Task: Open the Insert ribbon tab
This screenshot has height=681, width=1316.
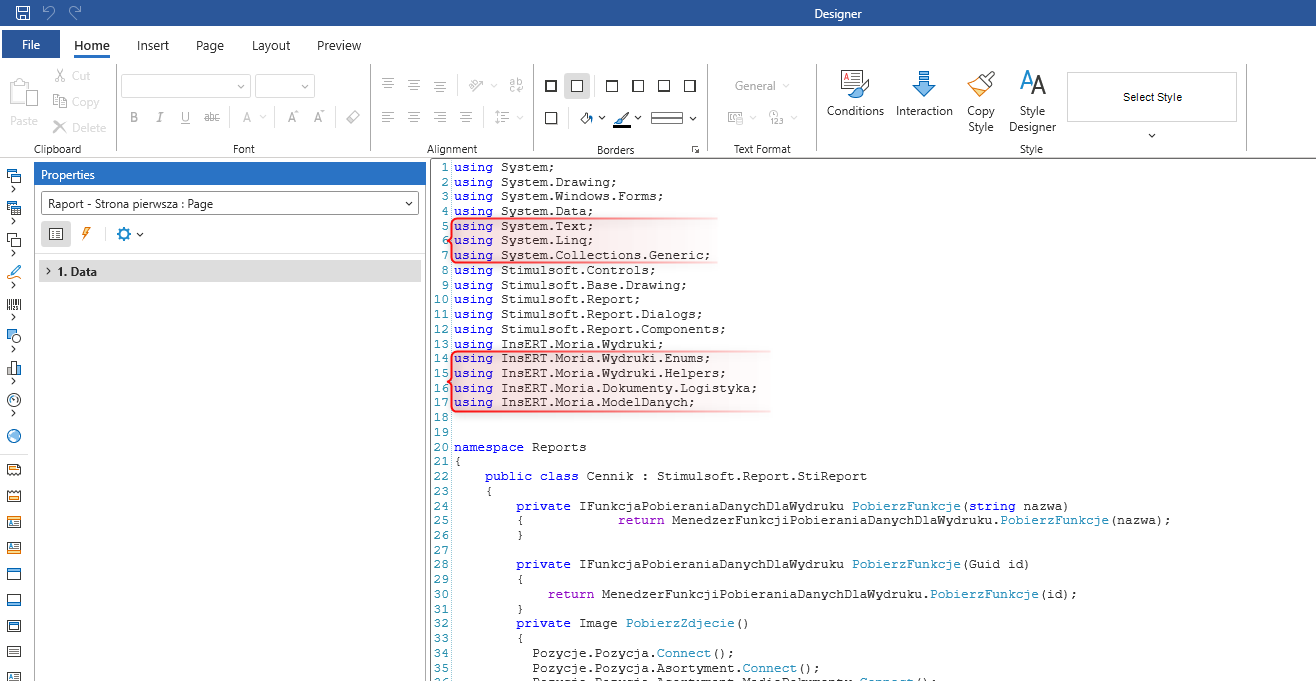Action: (153, 45)
